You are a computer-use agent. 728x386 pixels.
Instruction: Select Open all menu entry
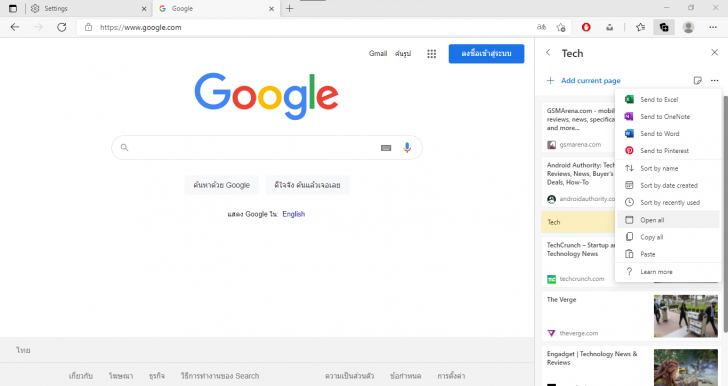click(x=668, y=220)
